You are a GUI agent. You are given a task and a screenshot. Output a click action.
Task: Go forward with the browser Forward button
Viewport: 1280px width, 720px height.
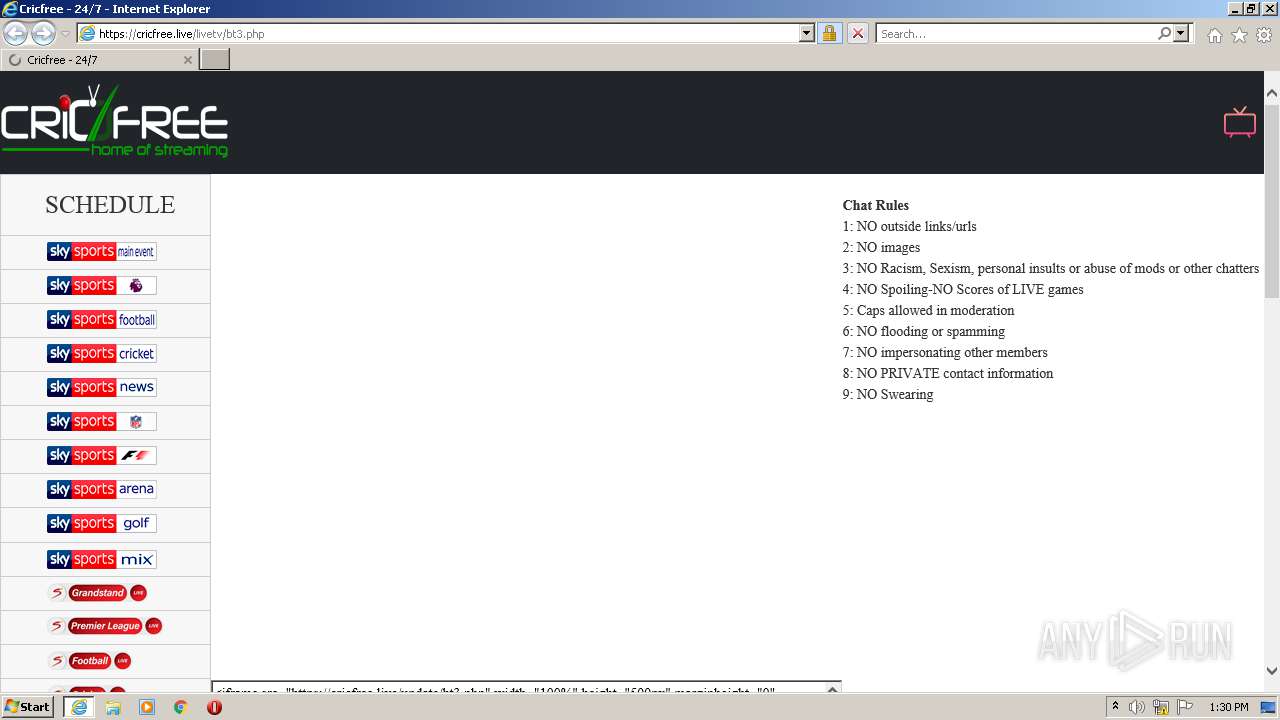tap(43, 34)
